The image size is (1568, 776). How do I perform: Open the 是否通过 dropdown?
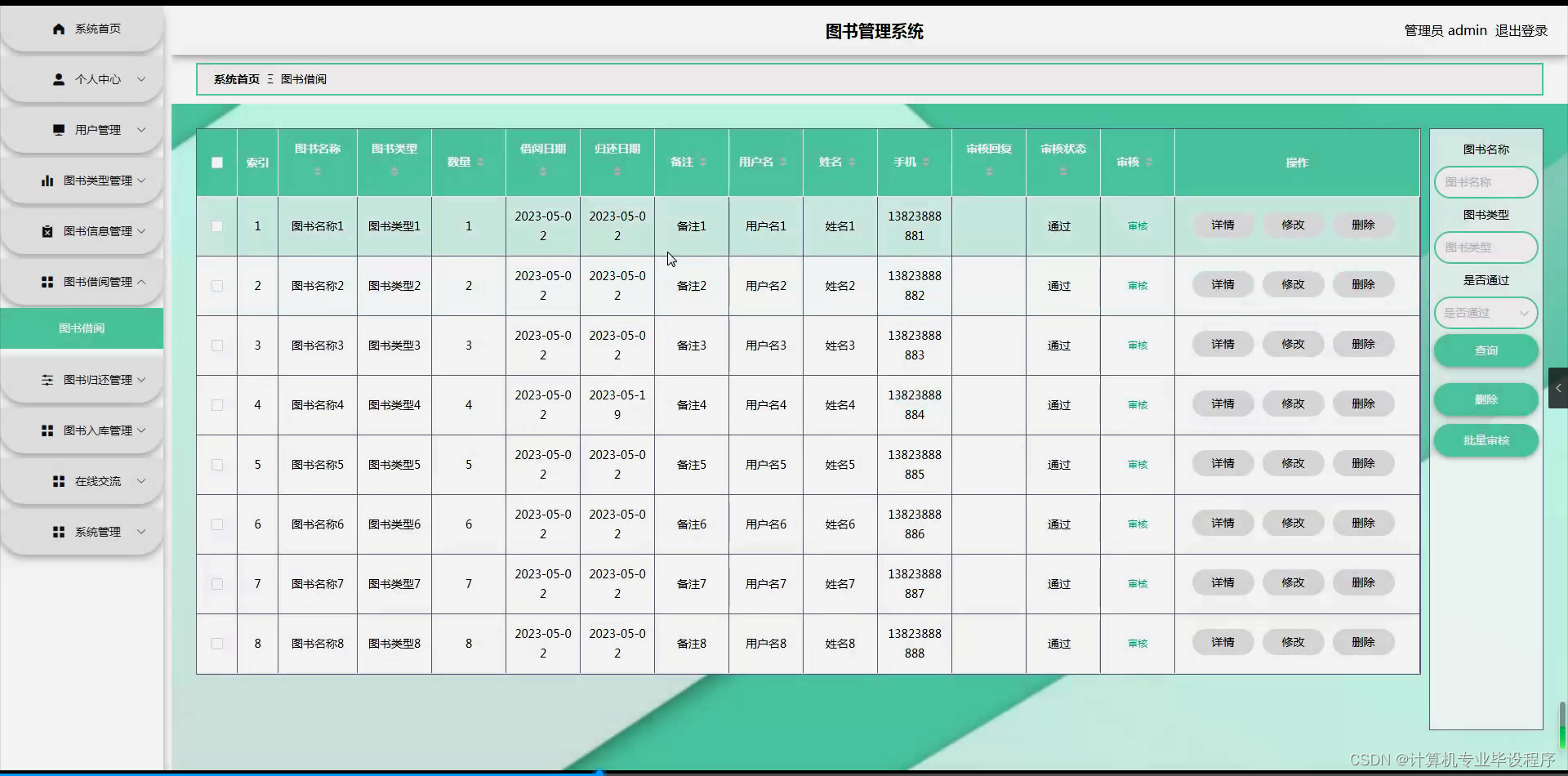(x=1486, y=313)
